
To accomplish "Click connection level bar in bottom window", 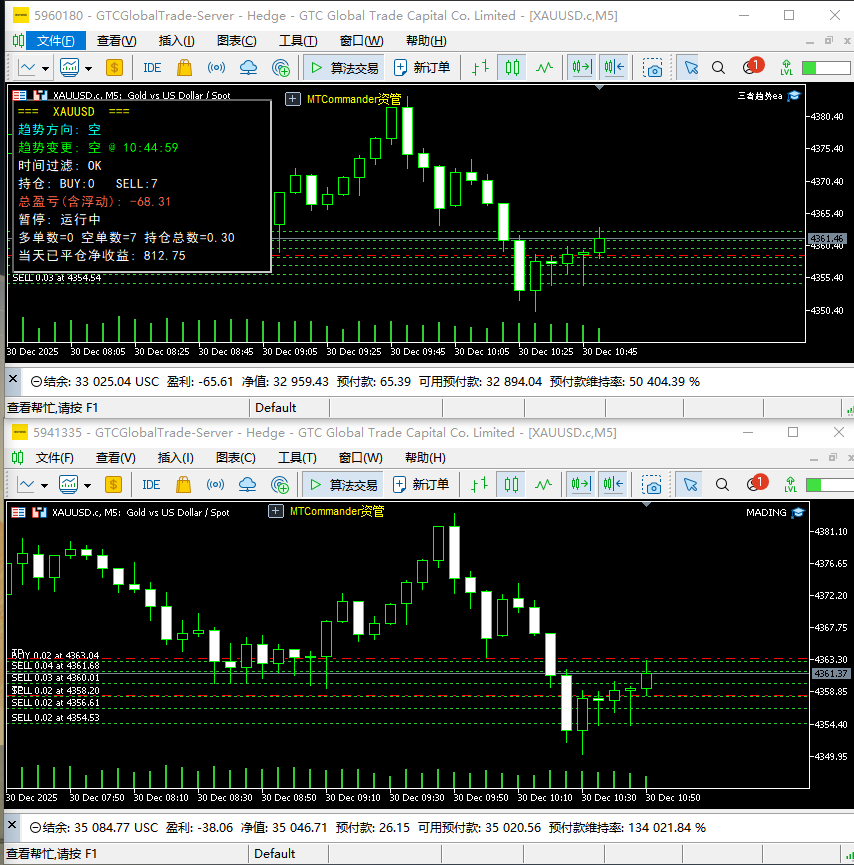I will tap(830, 485).
